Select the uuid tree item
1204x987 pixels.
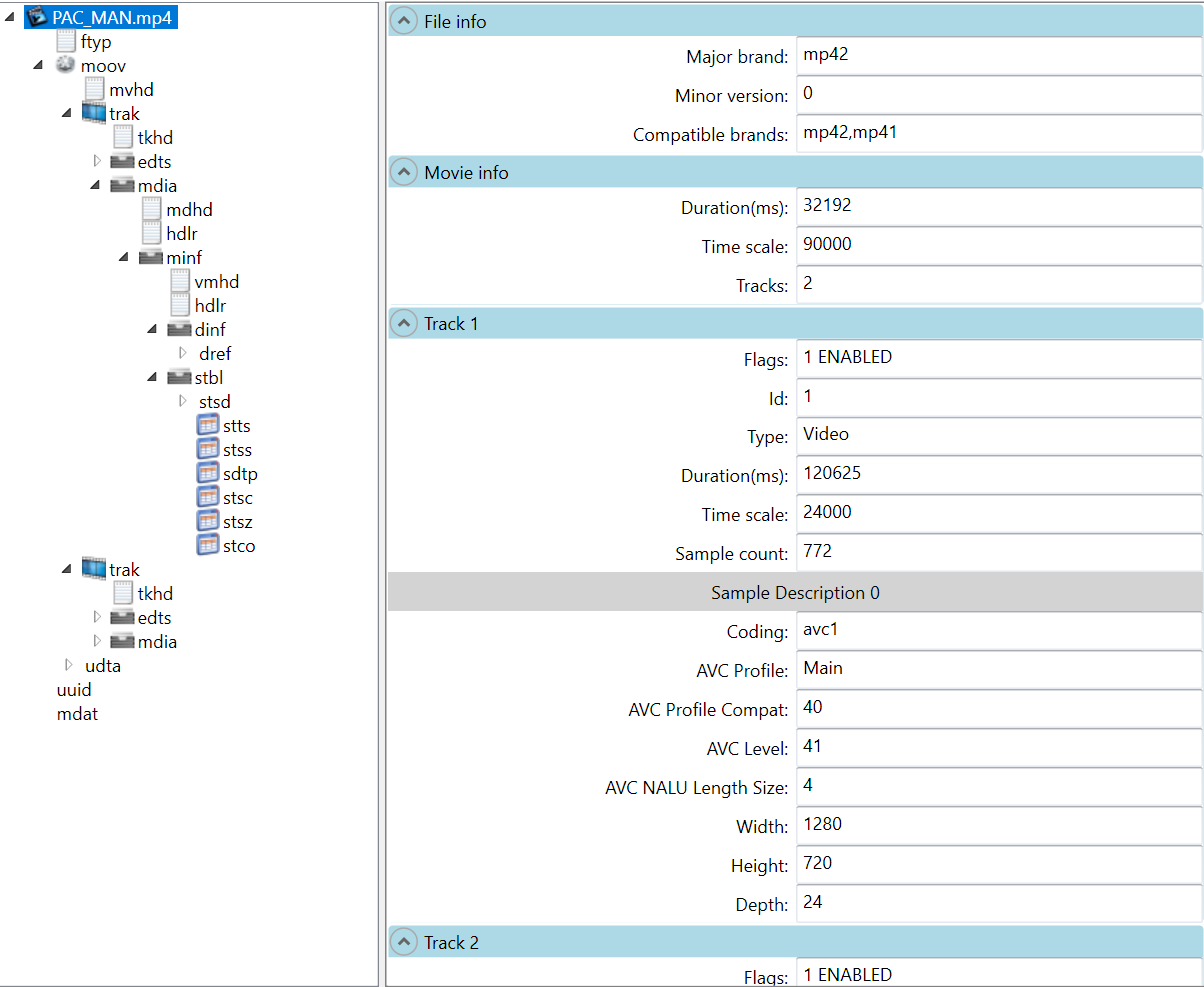(x=74, y=690)
